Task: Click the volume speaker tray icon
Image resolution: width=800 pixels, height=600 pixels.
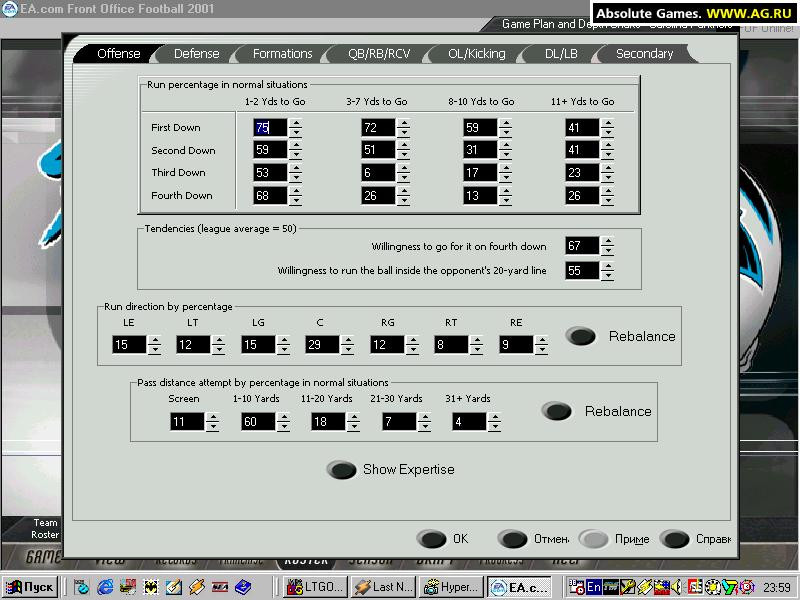Action: 677,587
